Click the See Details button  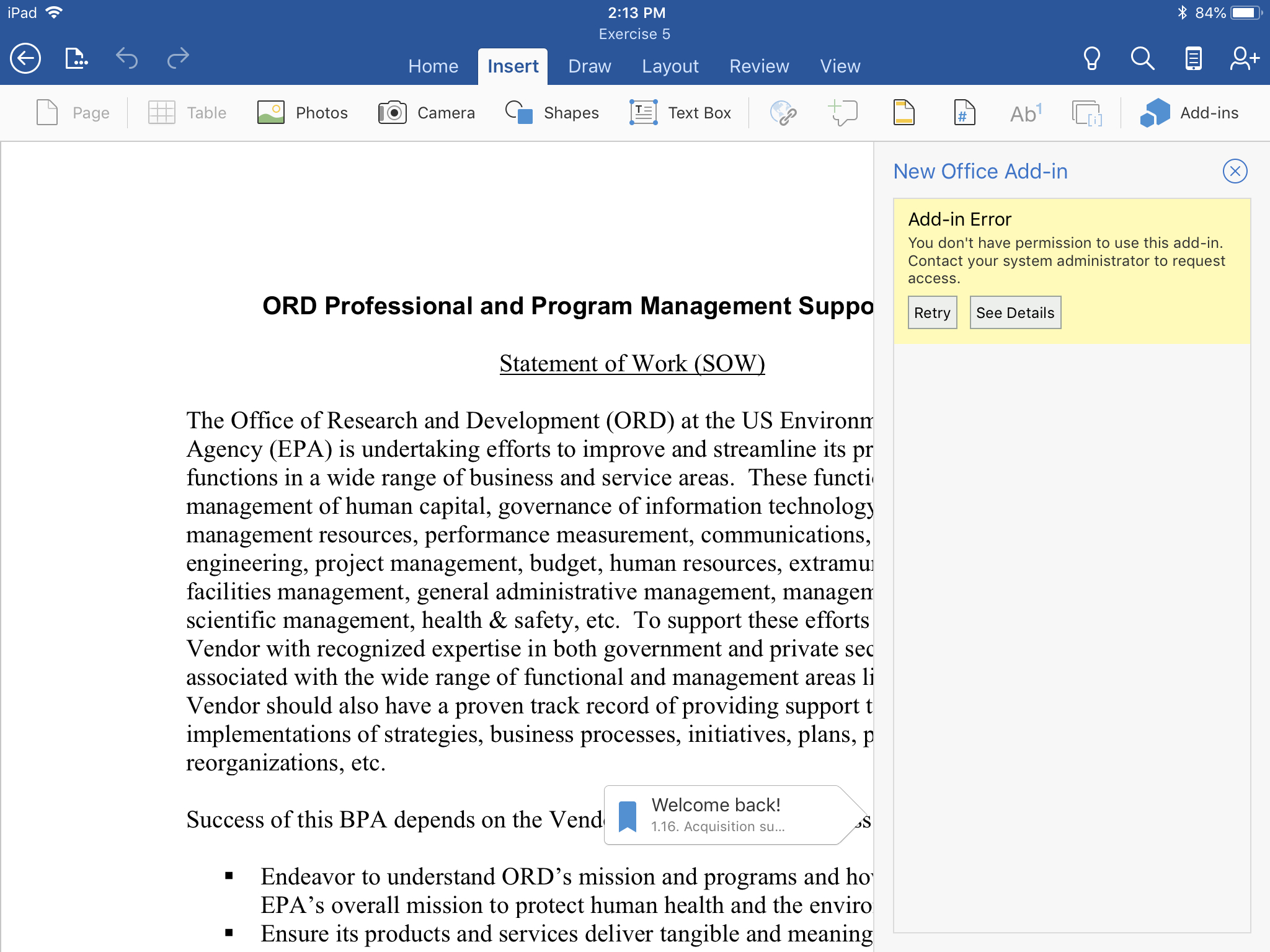point(1015,312)
